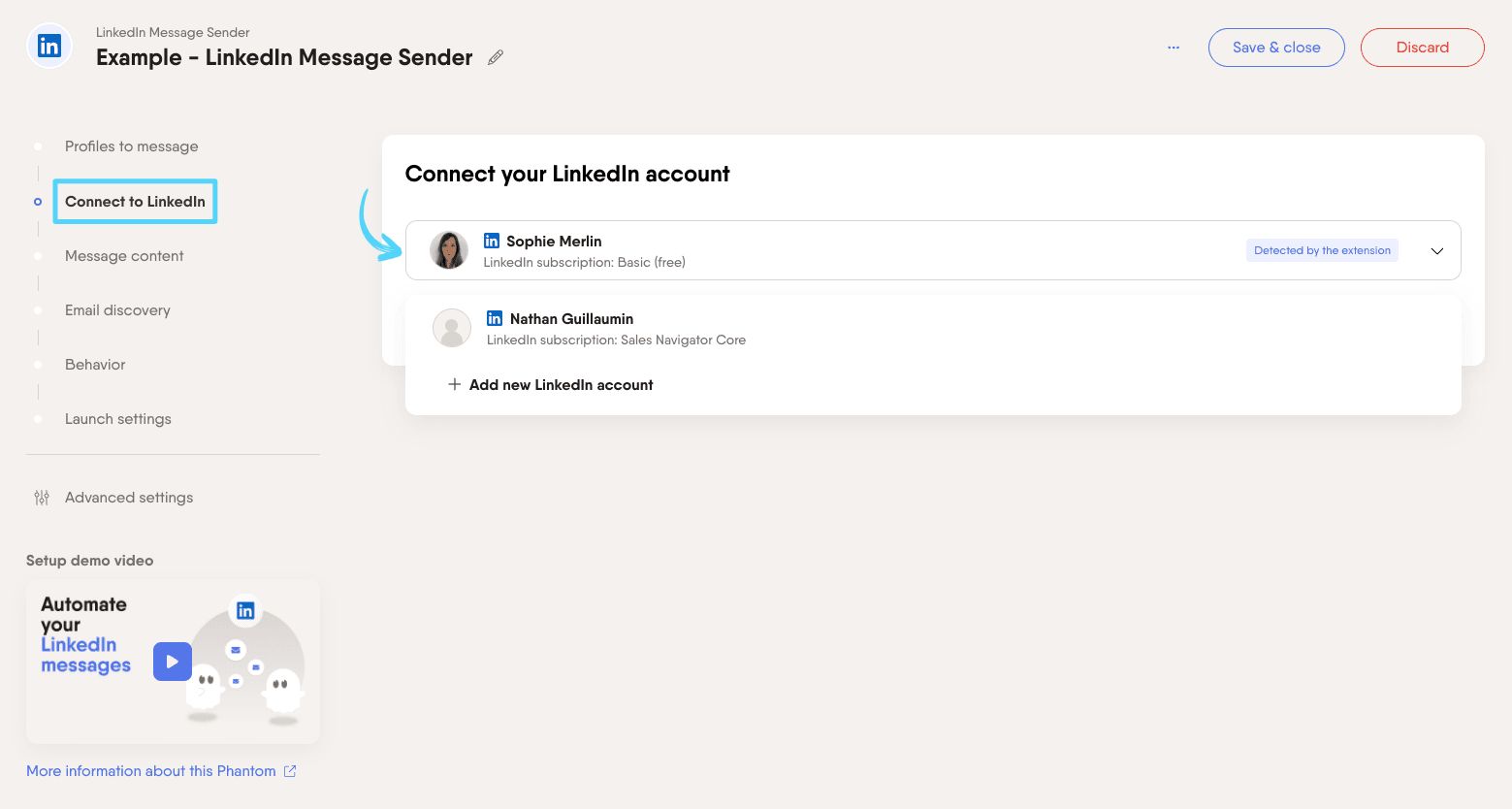This screenshot has width=1512, height=809.
Task: Collapse the account dropdown chevron
Action: click(x=1437, y=251)
